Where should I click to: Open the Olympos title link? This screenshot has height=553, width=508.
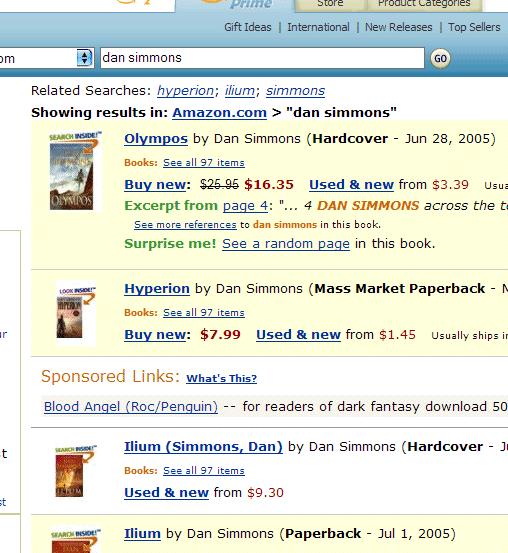pyautogui.click(x=156, y=139)
